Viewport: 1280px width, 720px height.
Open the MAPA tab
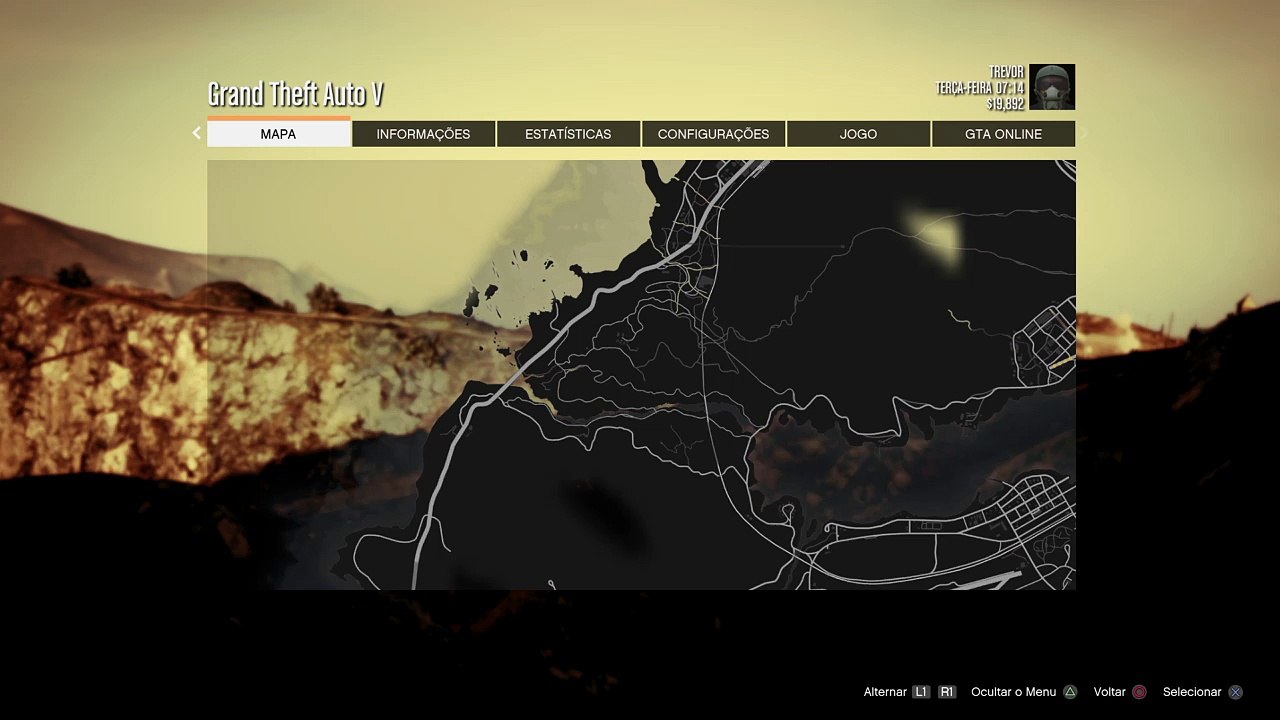coord(279,134)
